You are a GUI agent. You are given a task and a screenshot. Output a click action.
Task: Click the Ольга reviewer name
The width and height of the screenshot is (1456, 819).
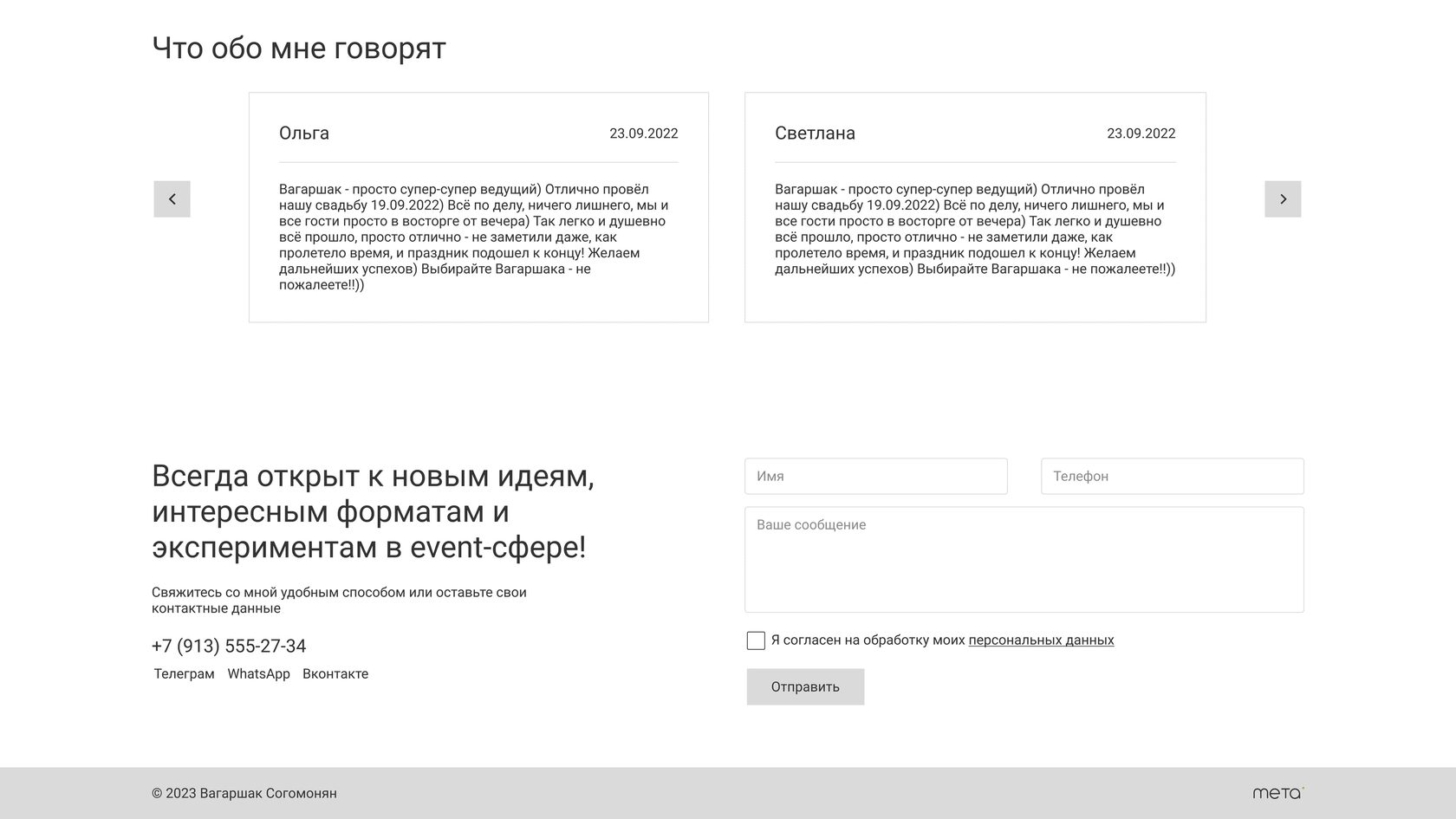click(x=304, y=133)
